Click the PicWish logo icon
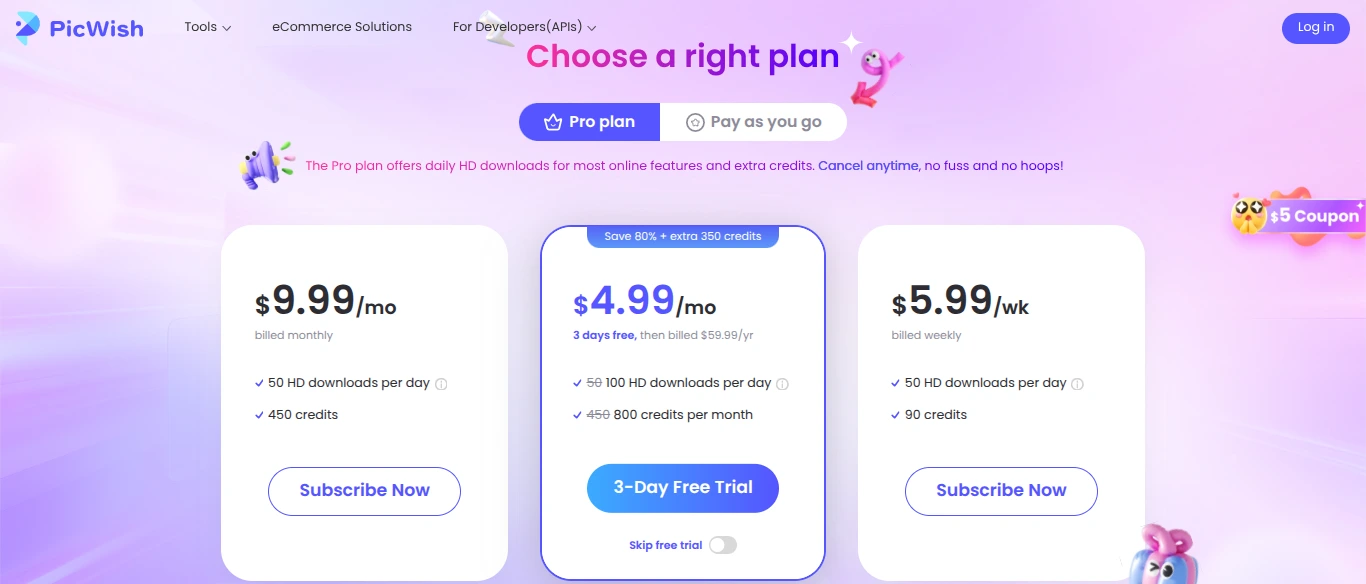This screenshot has width=1366, height=584. [28, 28]
